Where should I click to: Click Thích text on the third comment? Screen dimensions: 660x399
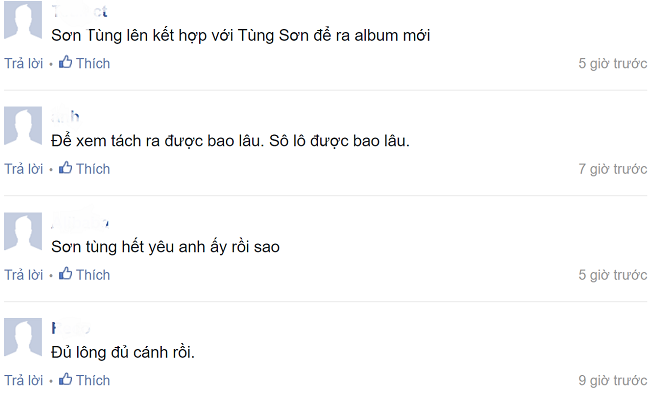(x=93, y=275)
